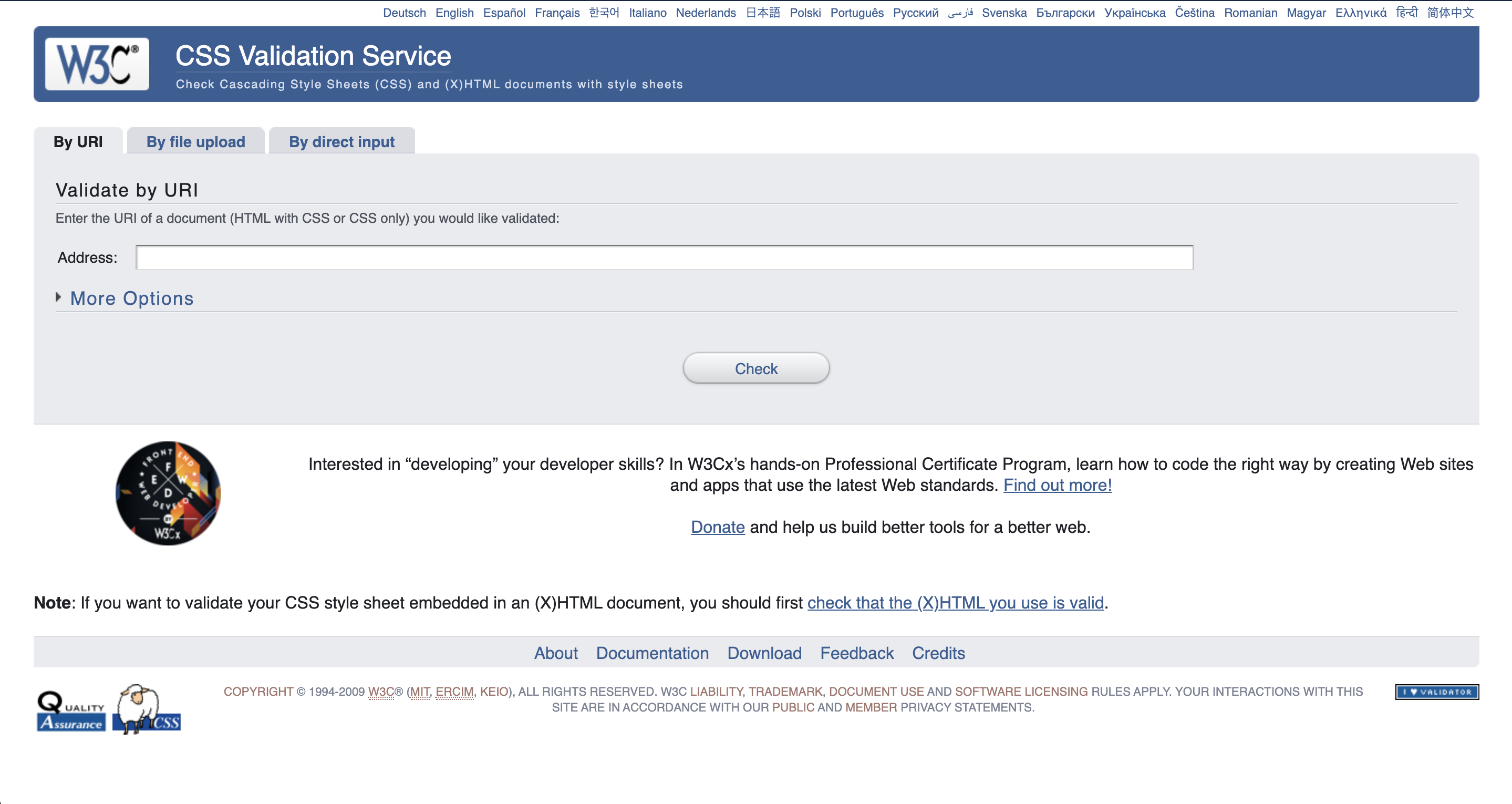Switch language to Nederlands
The width and height of the screenshot is (1512, 804).
706,13
